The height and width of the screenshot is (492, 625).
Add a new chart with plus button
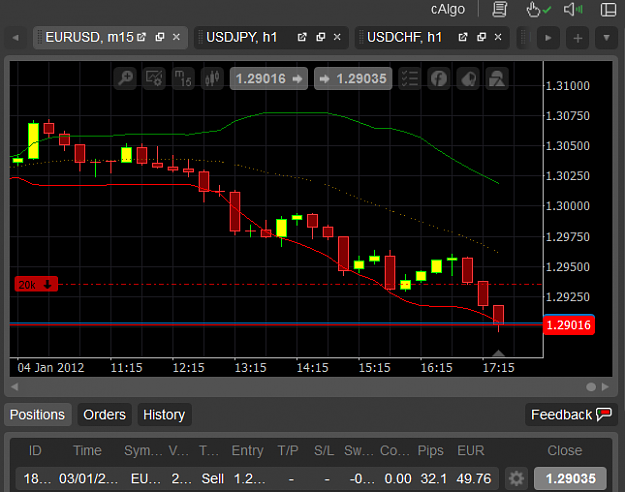pyautogui.click(x=578, y=38)
